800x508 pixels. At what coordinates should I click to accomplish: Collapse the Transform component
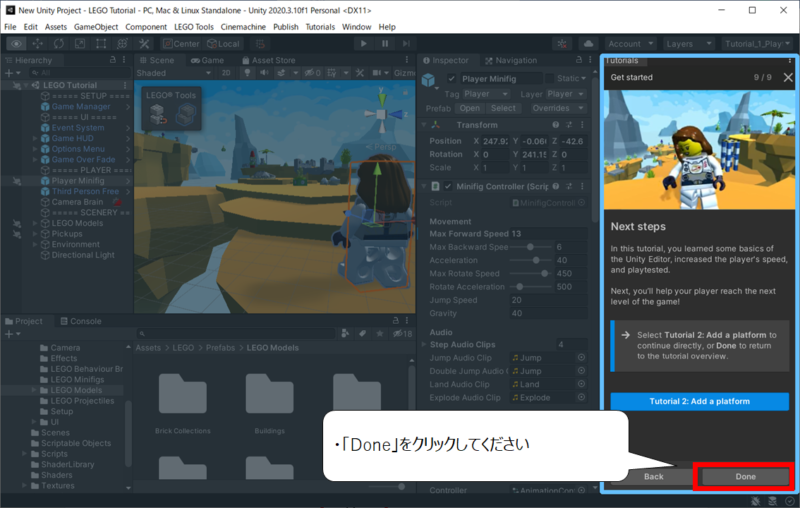[x=424, y=125]
